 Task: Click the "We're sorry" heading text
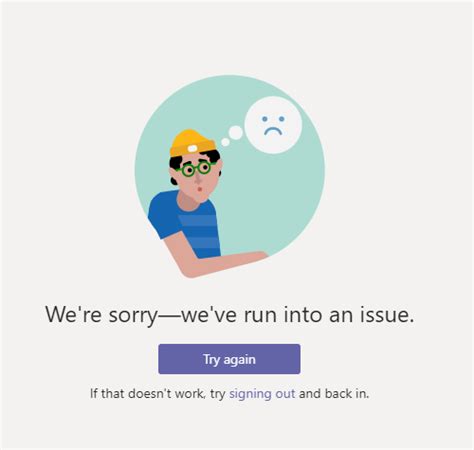pos(101,314)
